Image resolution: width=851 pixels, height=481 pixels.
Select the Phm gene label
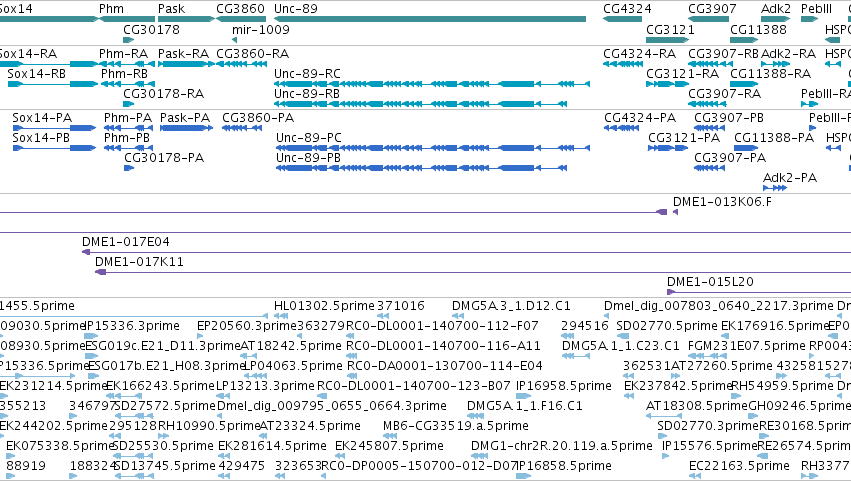[111, 9]
